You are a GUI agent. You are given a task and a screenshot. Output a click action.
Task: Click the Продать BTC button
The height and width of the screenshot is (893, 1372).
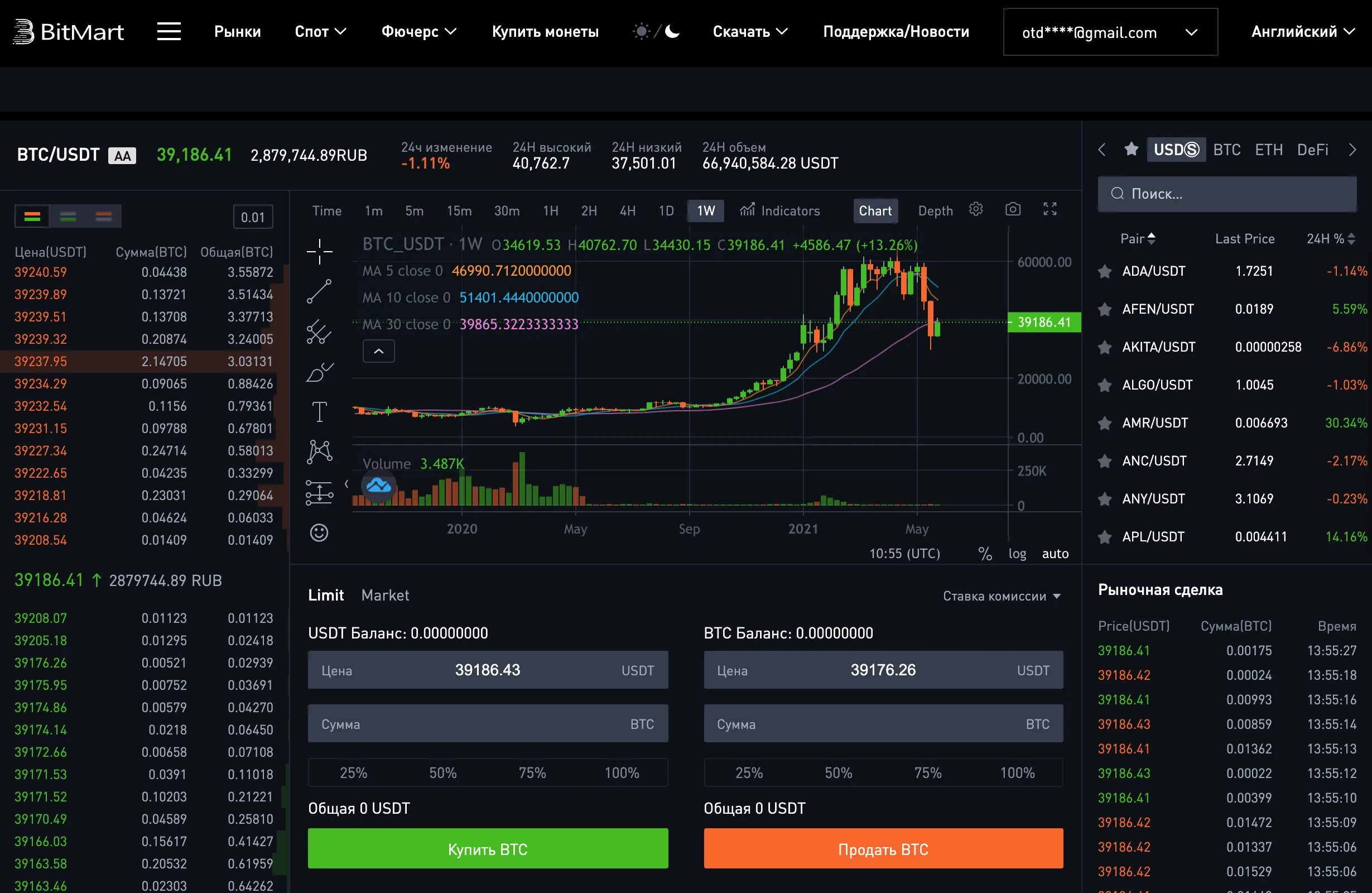883,848
